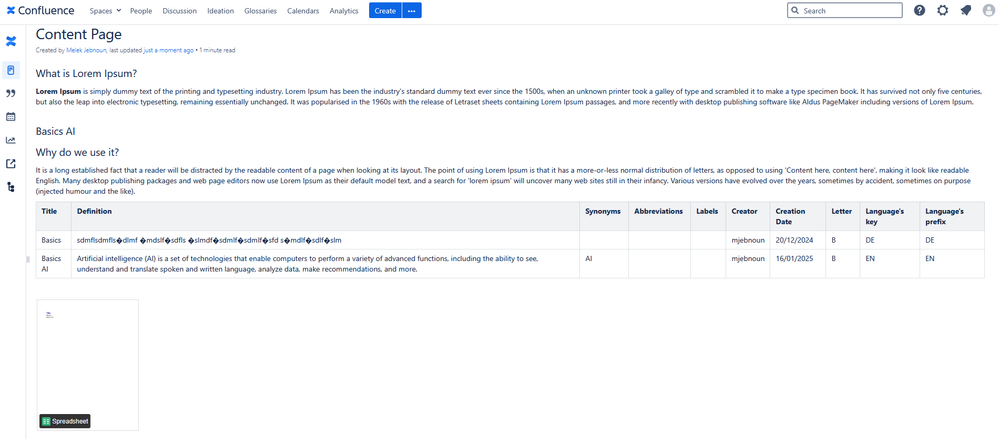The height and width of the screenshot is (439, 999).
Task: Open the Glossaries menu item
Action: pos(261,11)
